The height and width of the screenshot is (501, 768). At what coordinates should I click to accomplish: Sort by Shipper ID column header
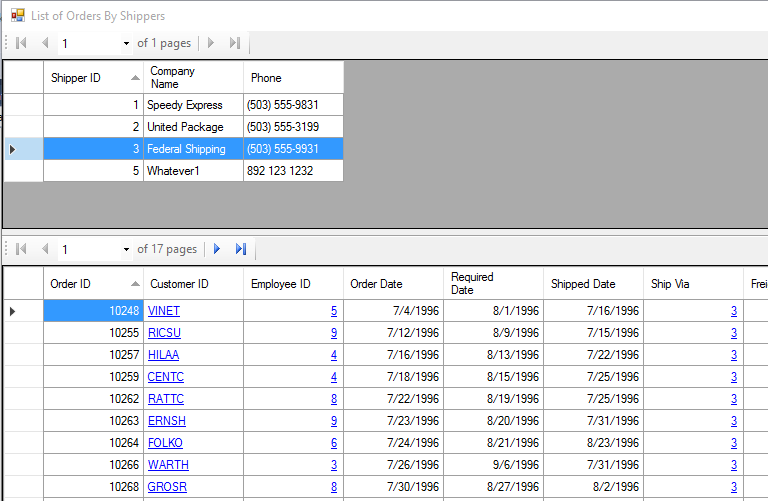click(x=93, y=77)
